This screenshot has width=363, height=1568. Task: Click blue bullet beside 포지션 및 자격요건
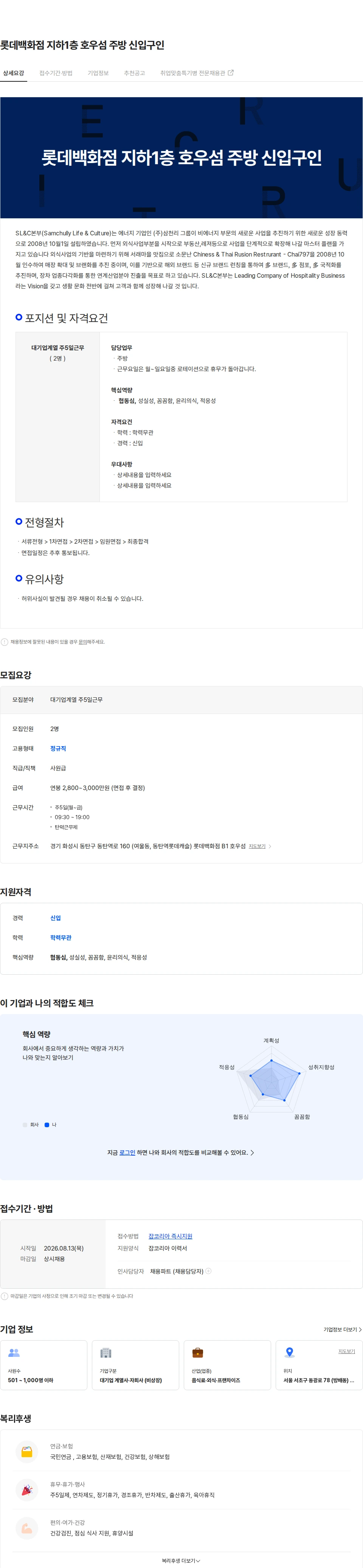click(19, 317)
